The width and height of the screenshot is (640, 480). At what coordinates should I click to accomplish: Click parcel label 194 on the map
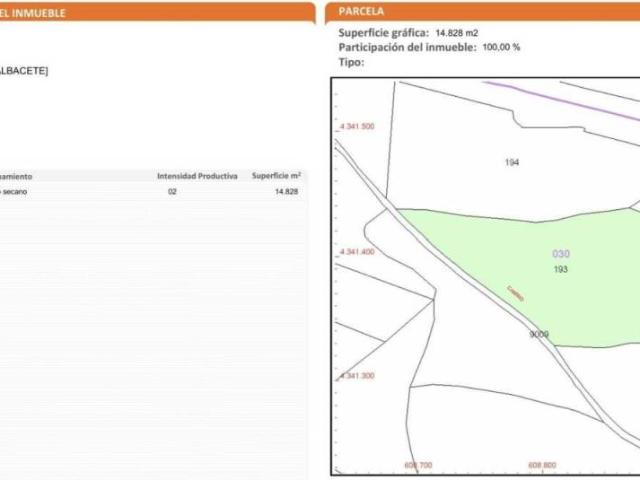point(512,162)
